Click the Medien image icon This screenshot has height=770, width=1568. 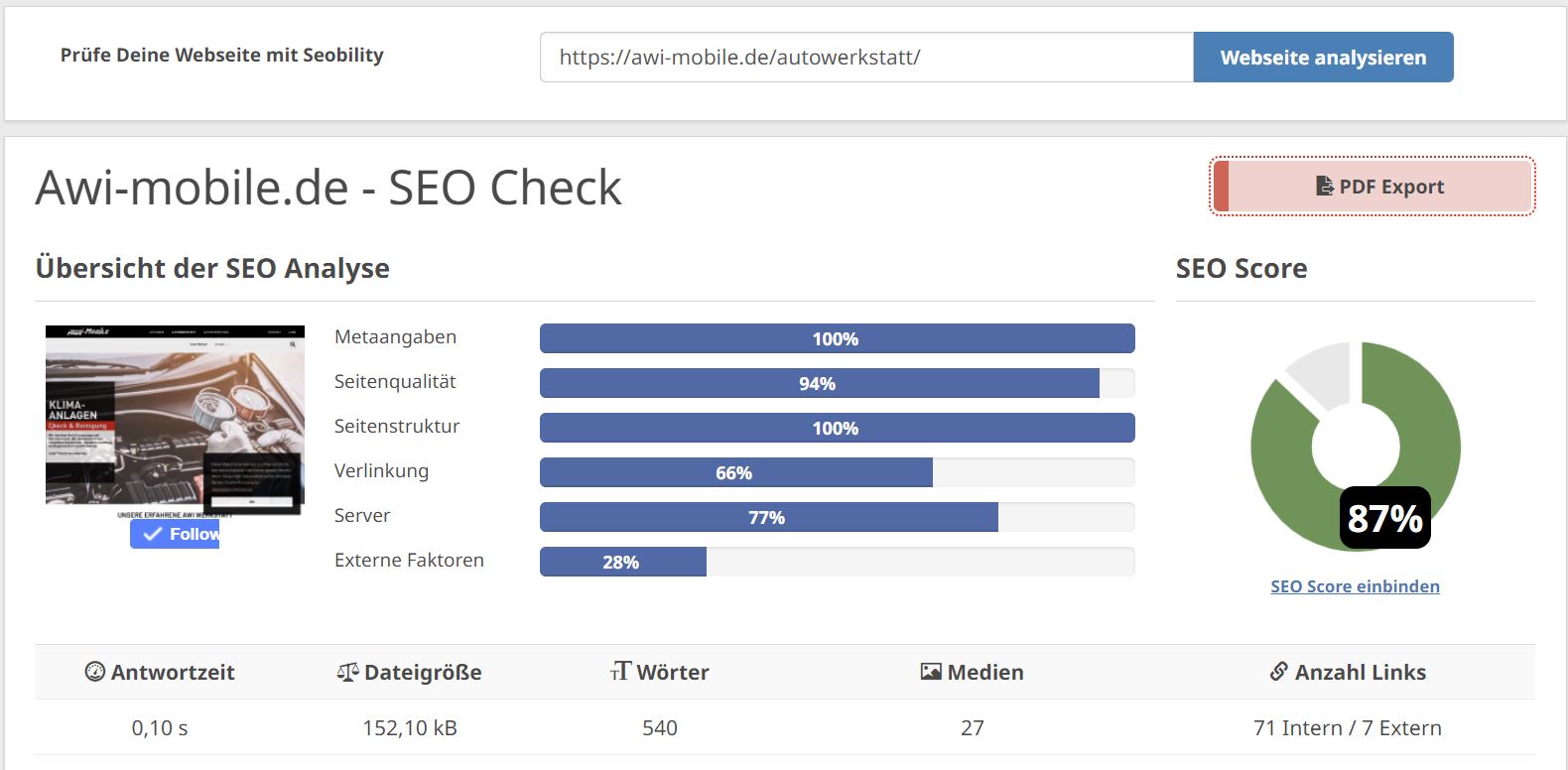[x=931, y=672]
